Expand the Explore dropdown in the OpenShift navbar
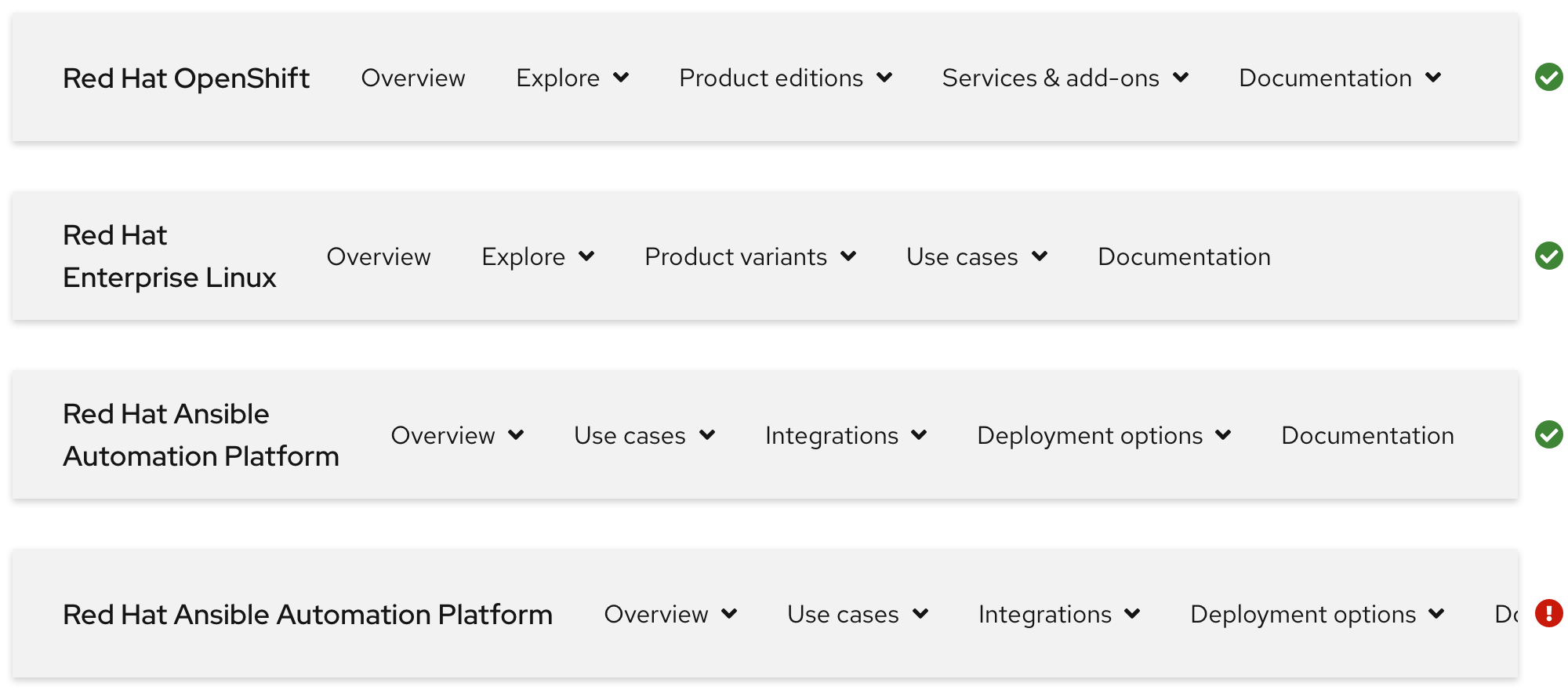The width and height of the screenshot is (1568, 690). click(572, 78)
